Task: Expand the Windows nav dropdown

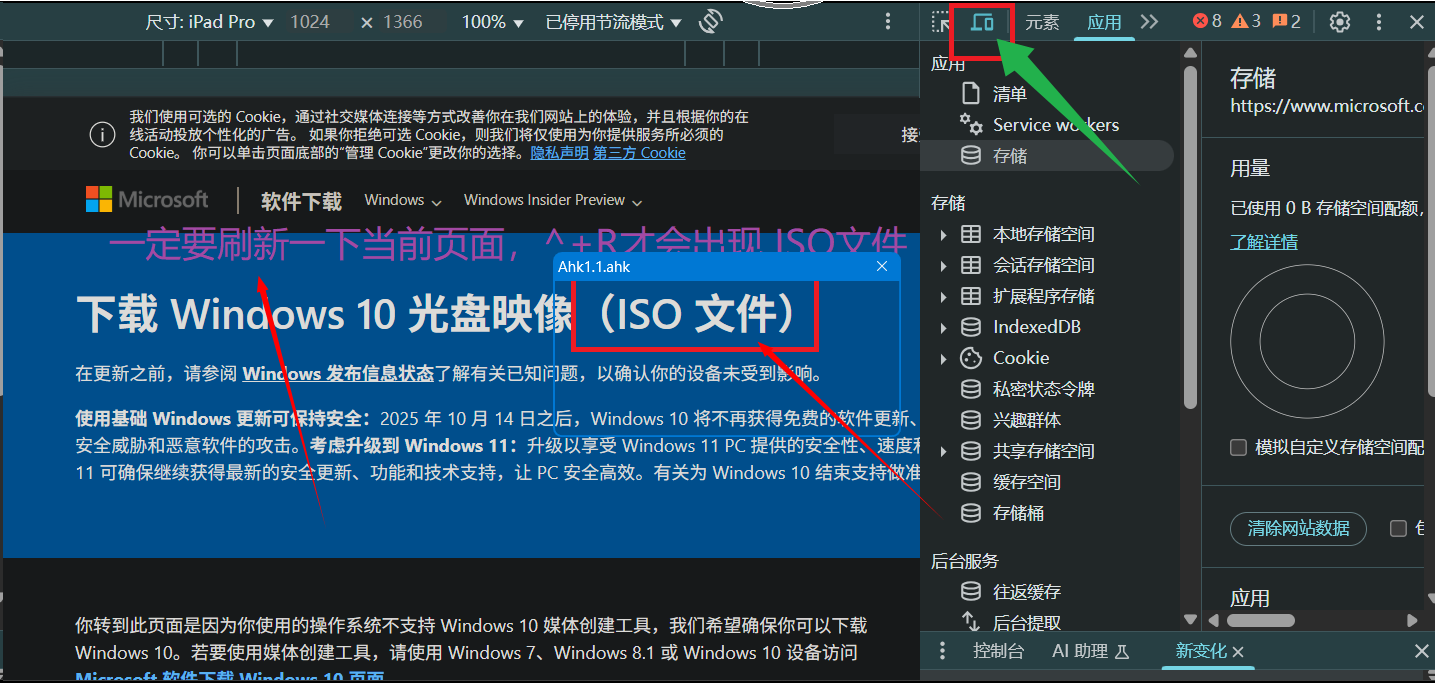Action: (x=403, y=200)
